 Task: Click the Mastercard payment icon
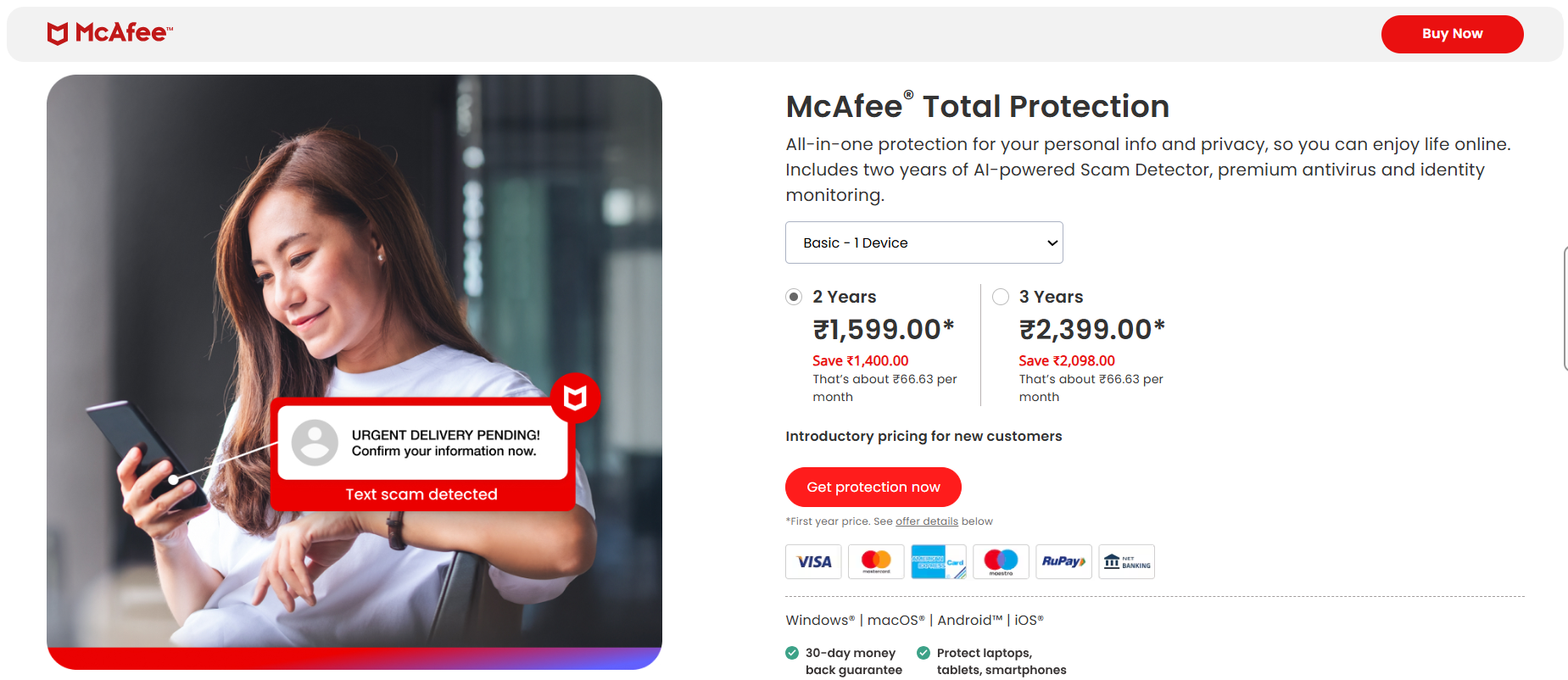point(875,561)
